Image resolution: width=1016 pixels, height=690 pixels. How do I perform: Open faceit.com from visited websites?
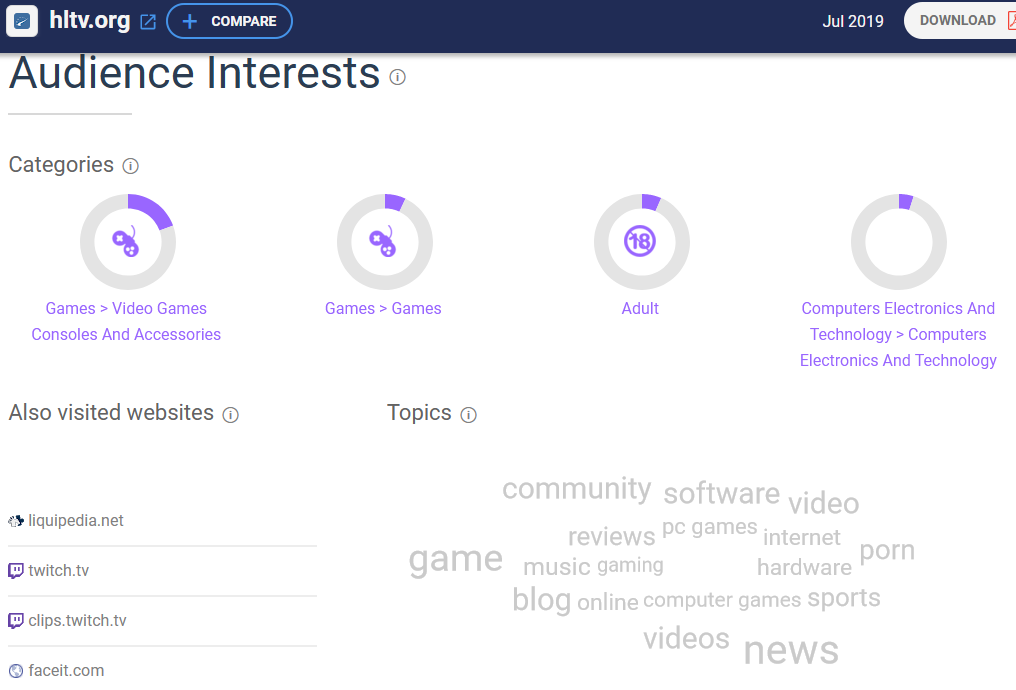(x=66, y=671)
